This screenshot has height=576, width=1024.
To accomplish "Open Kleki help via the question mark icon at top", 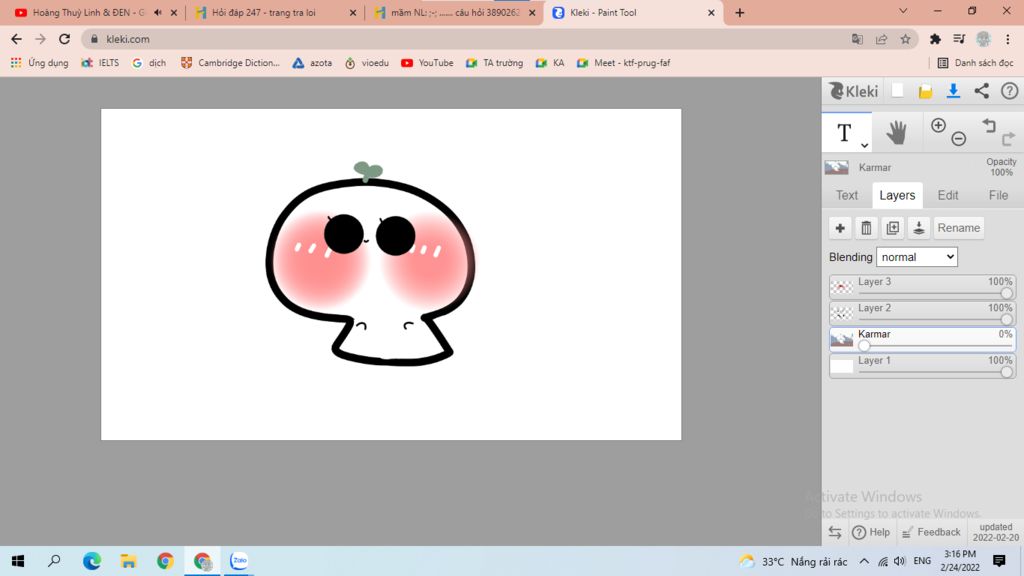I will [1010, 91].
